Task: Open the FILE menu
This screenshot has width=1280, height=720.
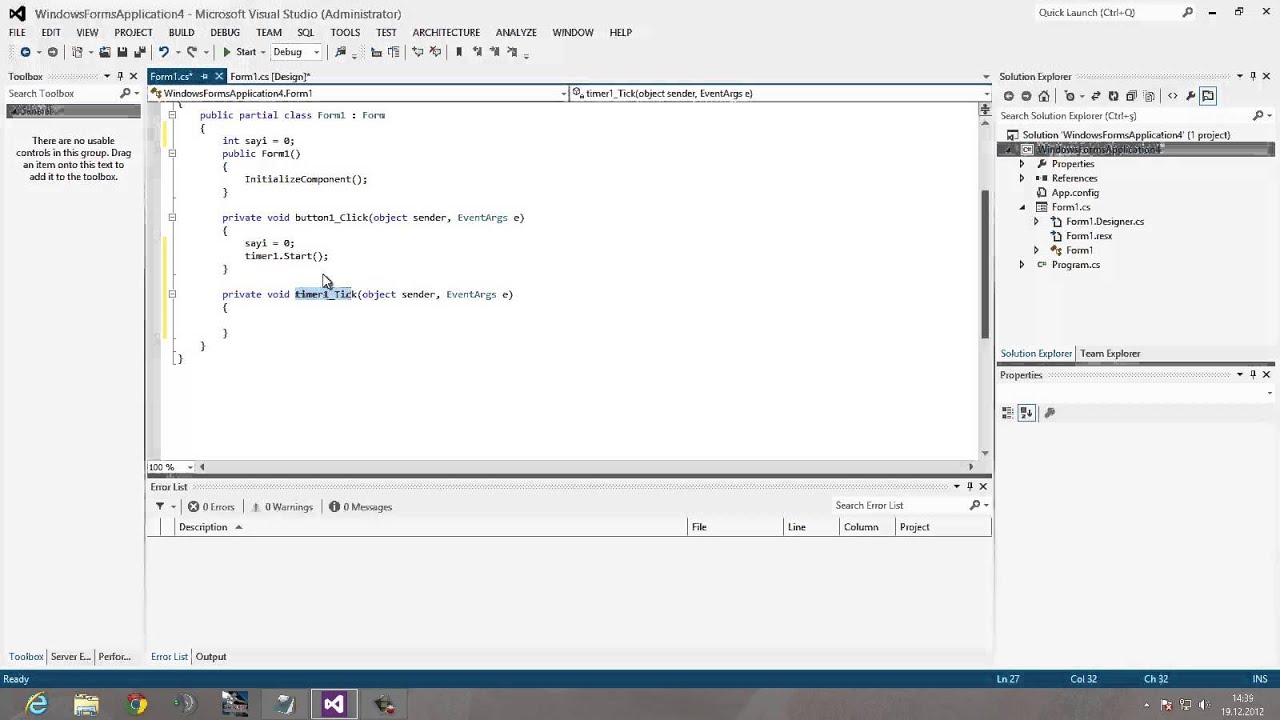Action: coord(18,32)
